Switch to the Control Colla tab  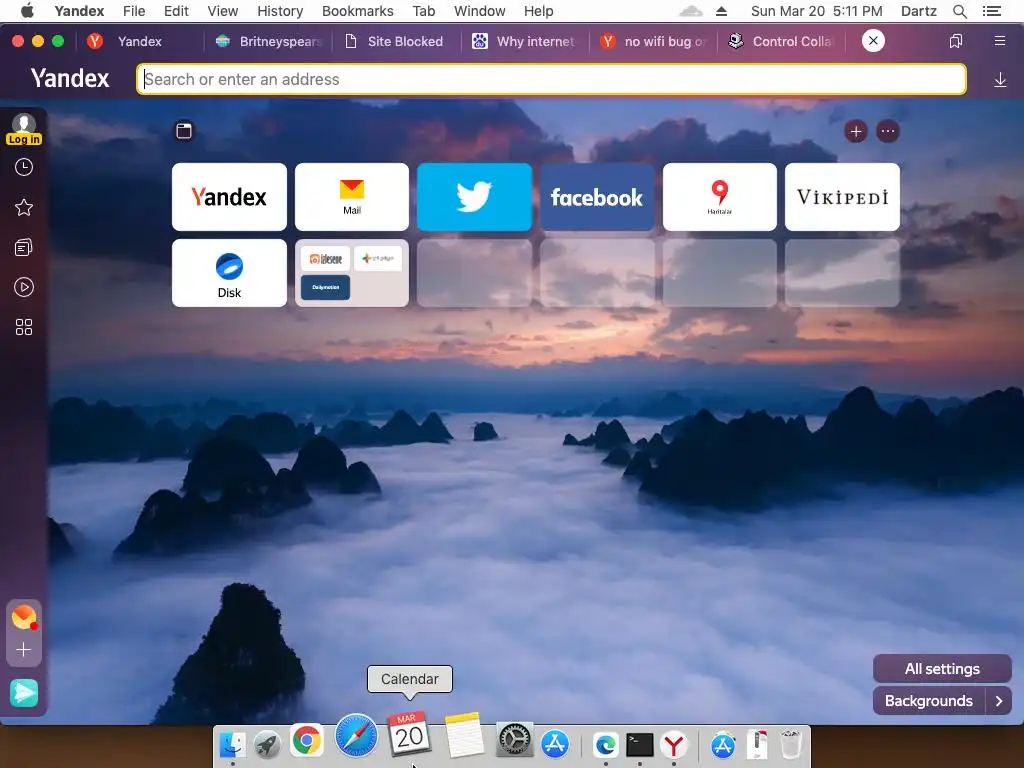coord(782,41)
